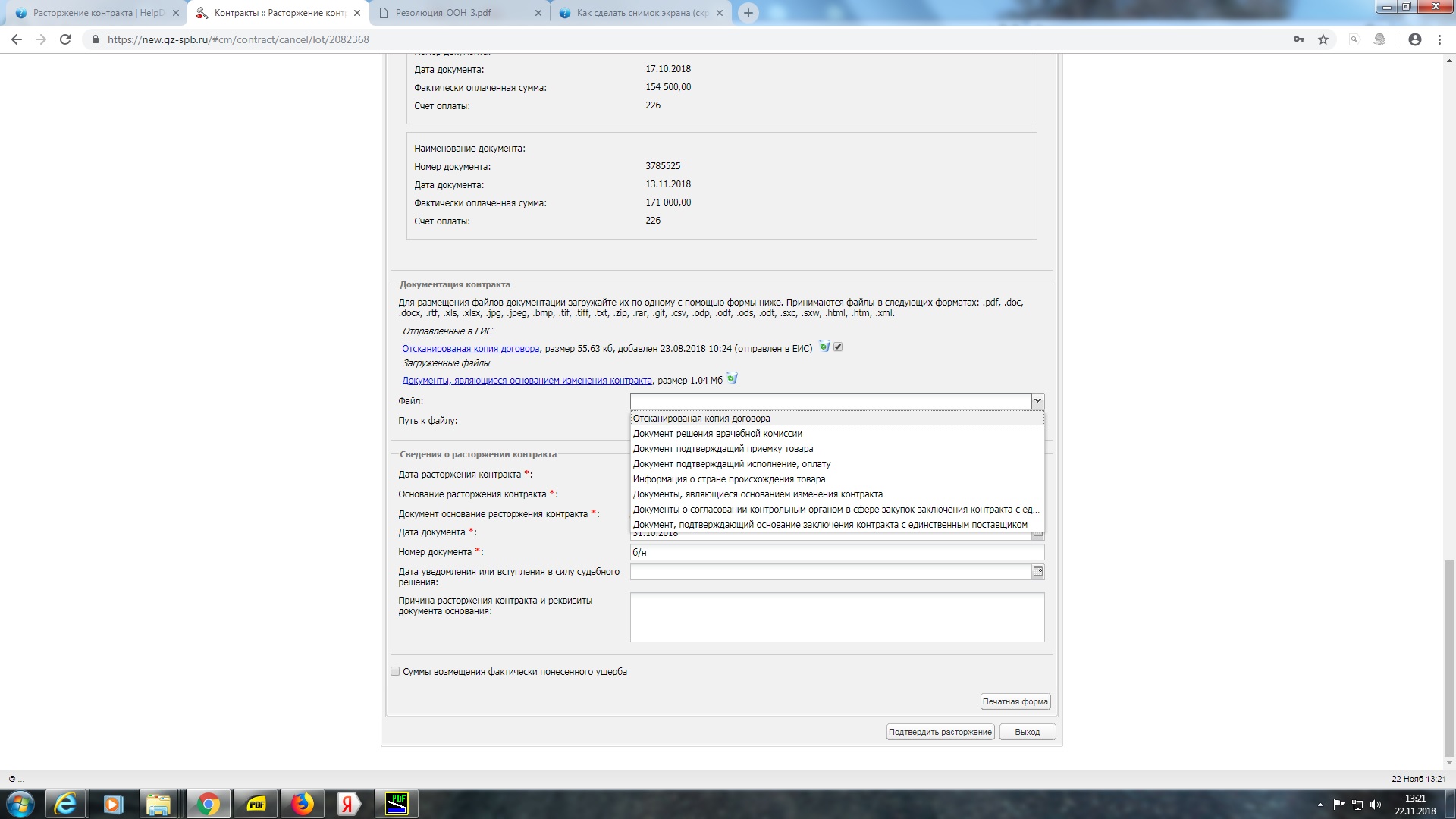
Task: Click the Причина расторжения контракта text area
Action: pyautogui.click(x=836, y=617)
